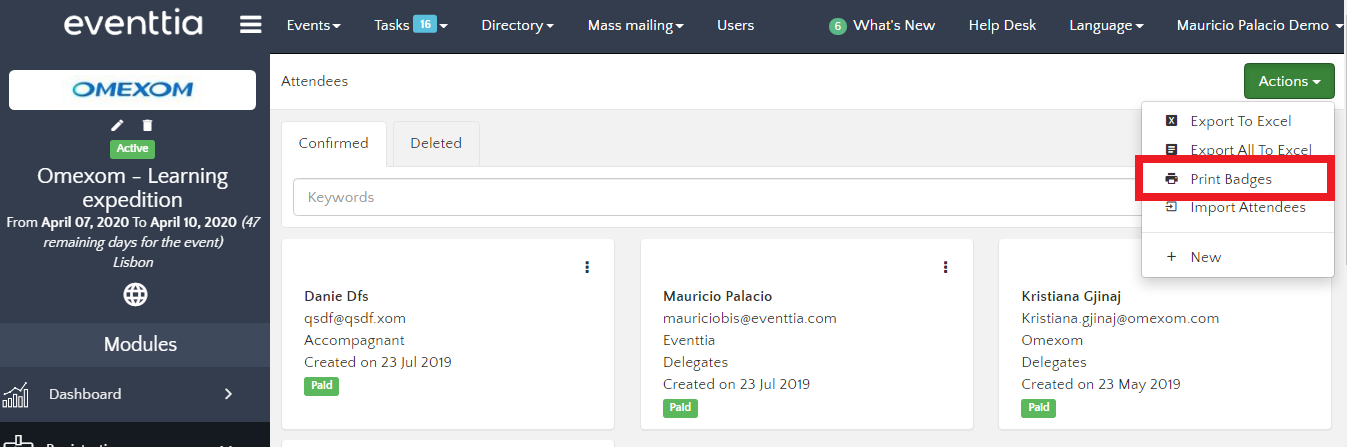Select Print Badges from Actions menu
1347x447 pixels.
click(x=1230, y=179)
